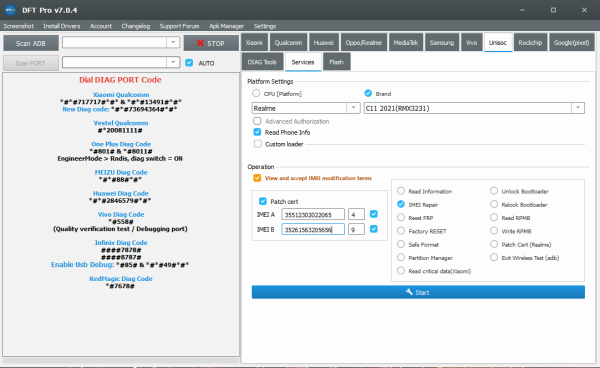Select Factory RESET operation
Screen dimensions: 600x368
401,231
